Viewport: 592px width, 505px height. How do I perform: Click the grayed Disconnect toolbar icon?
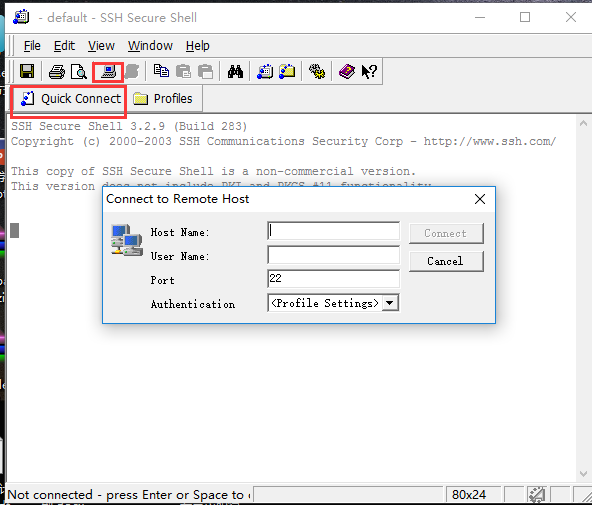point(131,71)
